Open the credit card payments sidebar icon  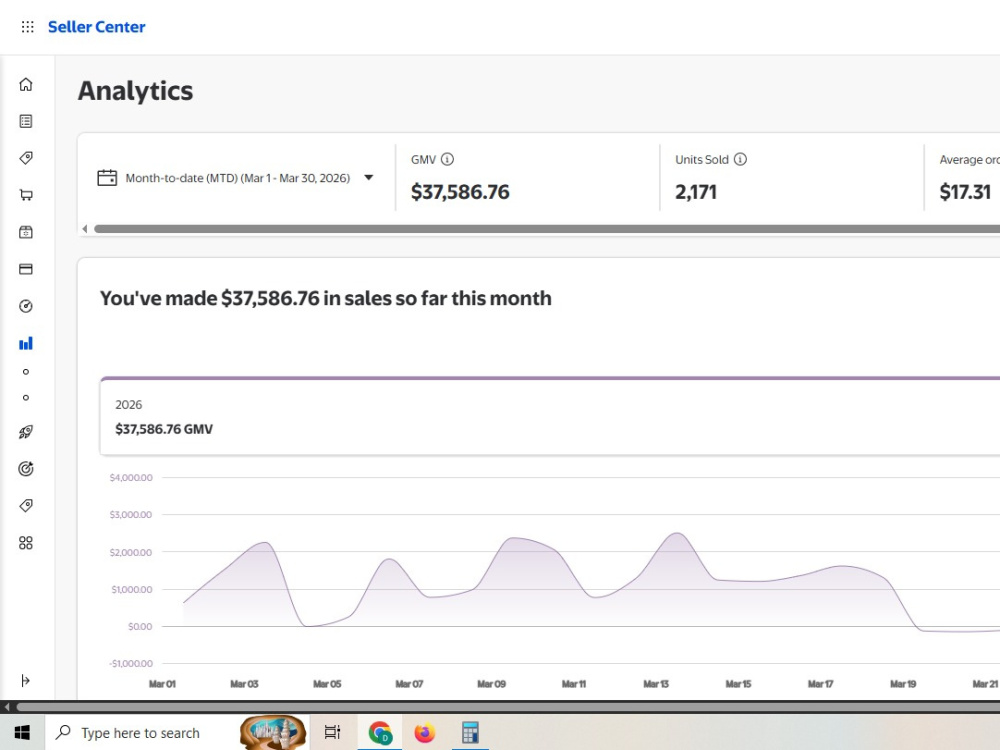[x=26, y=269]
